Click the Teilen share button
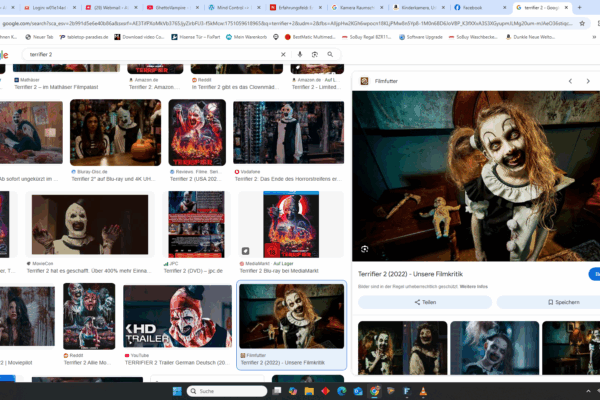 point(425,302)
